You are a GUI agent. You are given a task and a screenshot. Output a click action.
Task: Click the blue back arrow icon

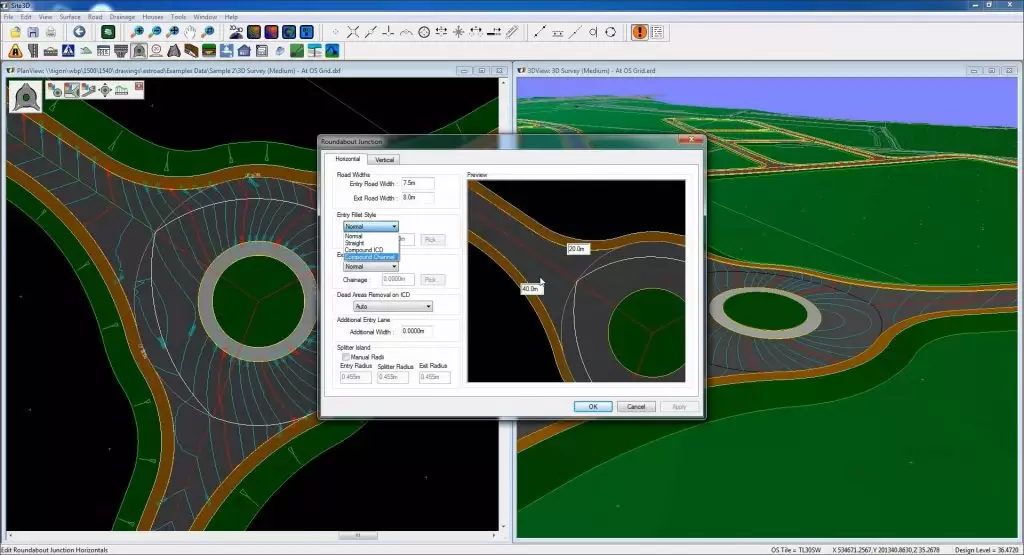tap(79, 32)
